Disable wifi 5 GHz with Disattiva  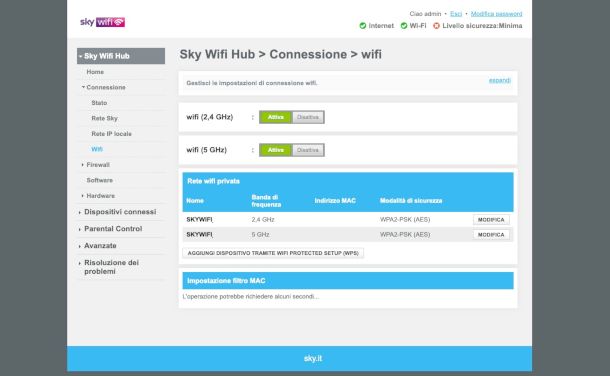pyautogui.click(x=308, y=150)
